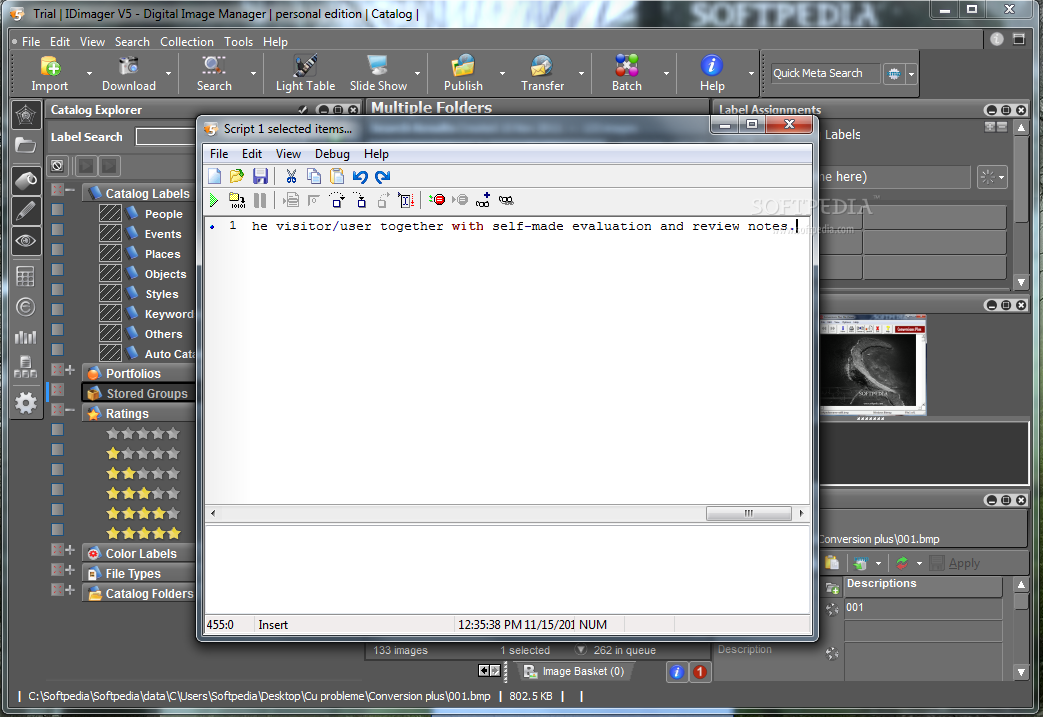Open the Batch tool
The width and height of the screenshot is (1043, 717).
coord(627,74)
